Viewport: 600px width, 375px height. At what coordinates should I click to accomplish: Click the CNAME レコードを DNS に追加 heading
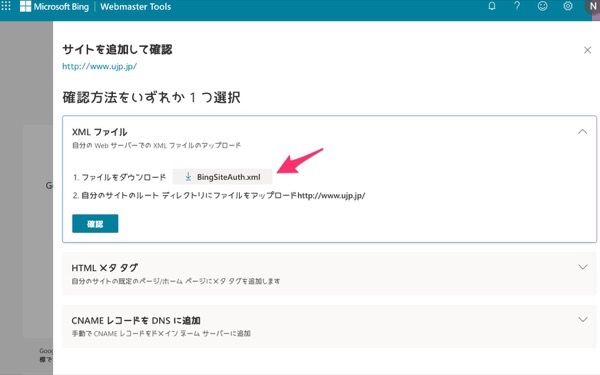coord(136,320)
